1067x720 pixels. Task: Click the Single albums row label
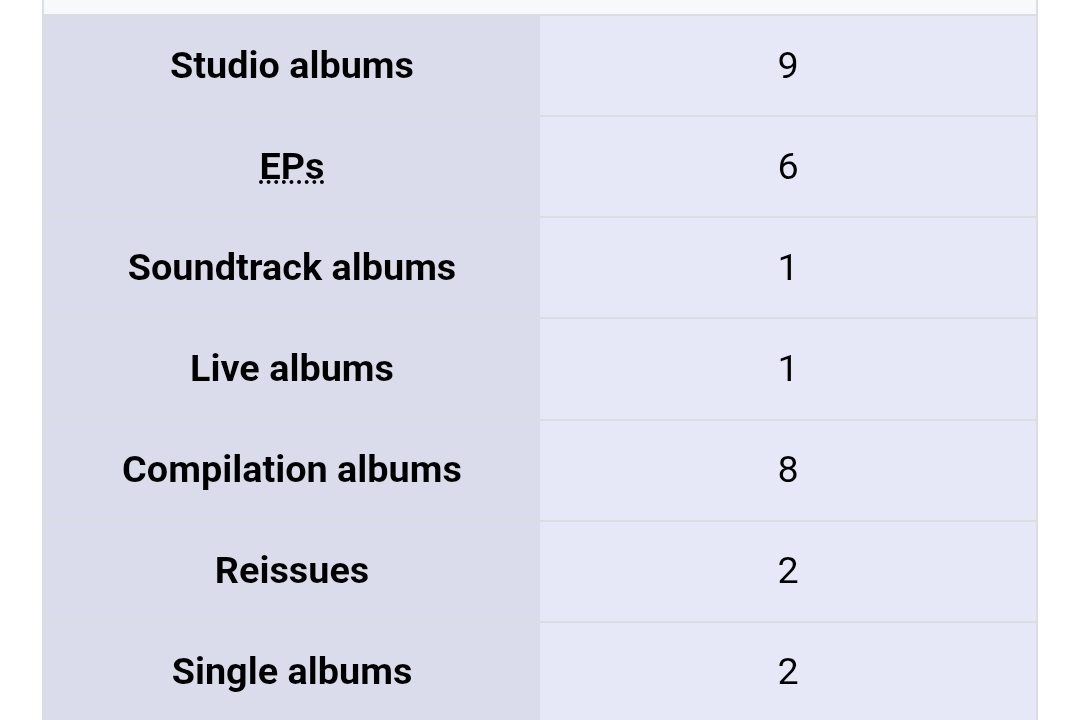pyautogui.click(x=291, y=672)
